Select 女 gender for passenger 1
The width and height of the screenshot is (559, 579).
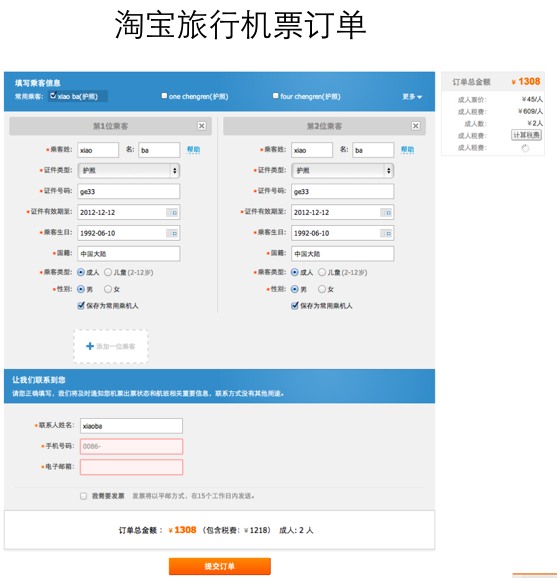108,289
